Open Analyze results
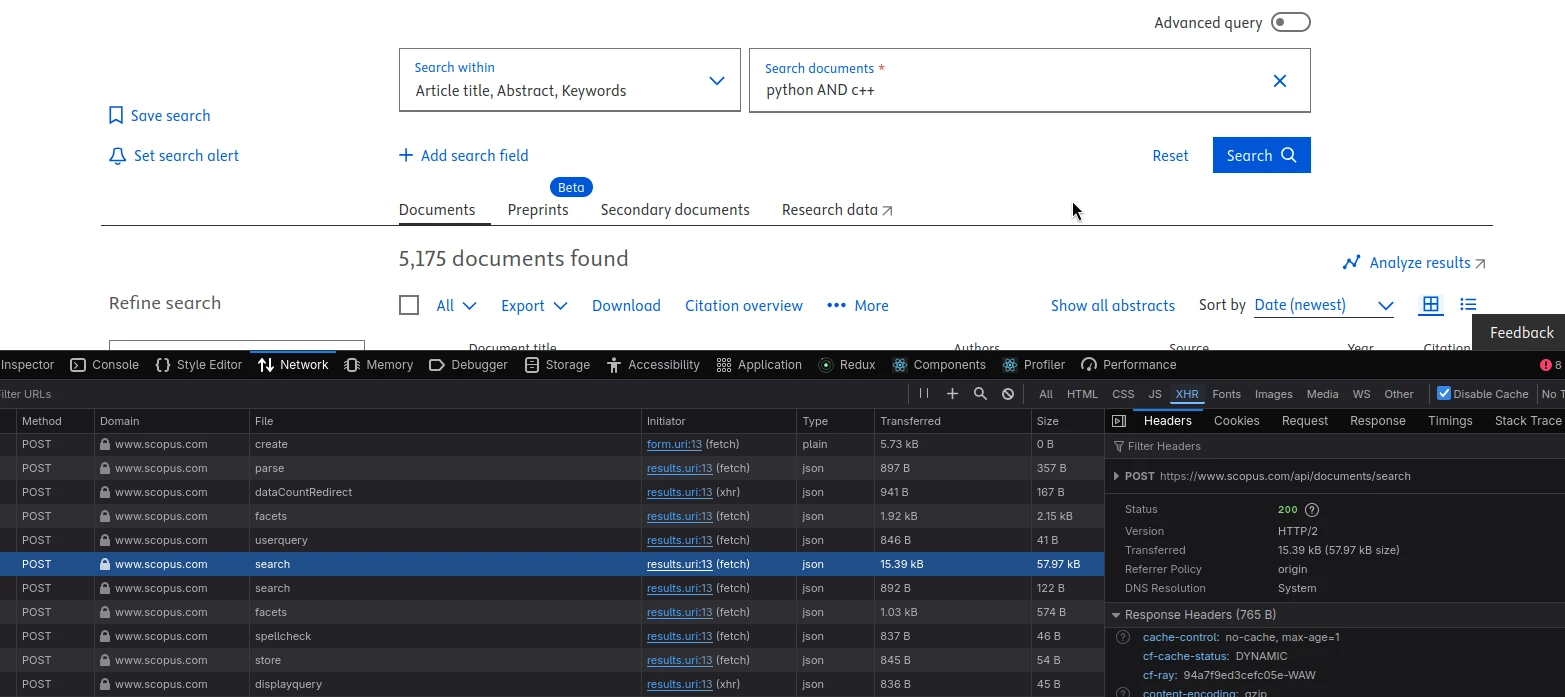Viewport: 1565px width, 697px height. click(1414, 263)
